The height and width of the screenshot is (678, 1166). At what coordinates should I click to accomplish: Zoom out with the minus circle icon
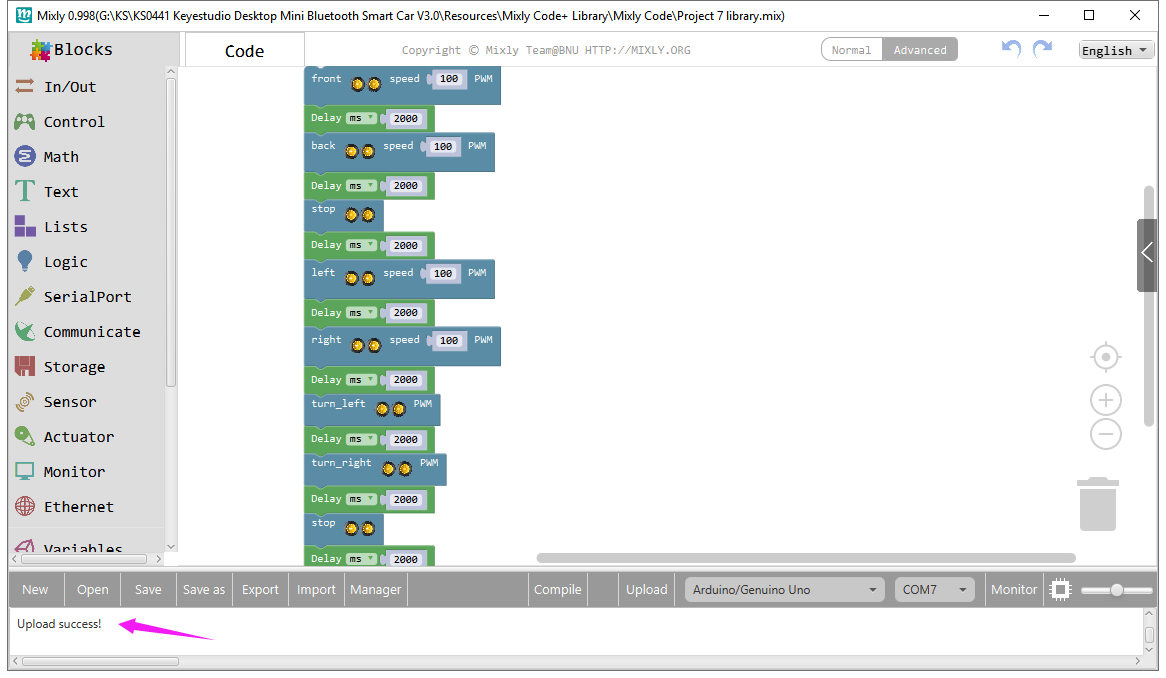pos(1106,434)
